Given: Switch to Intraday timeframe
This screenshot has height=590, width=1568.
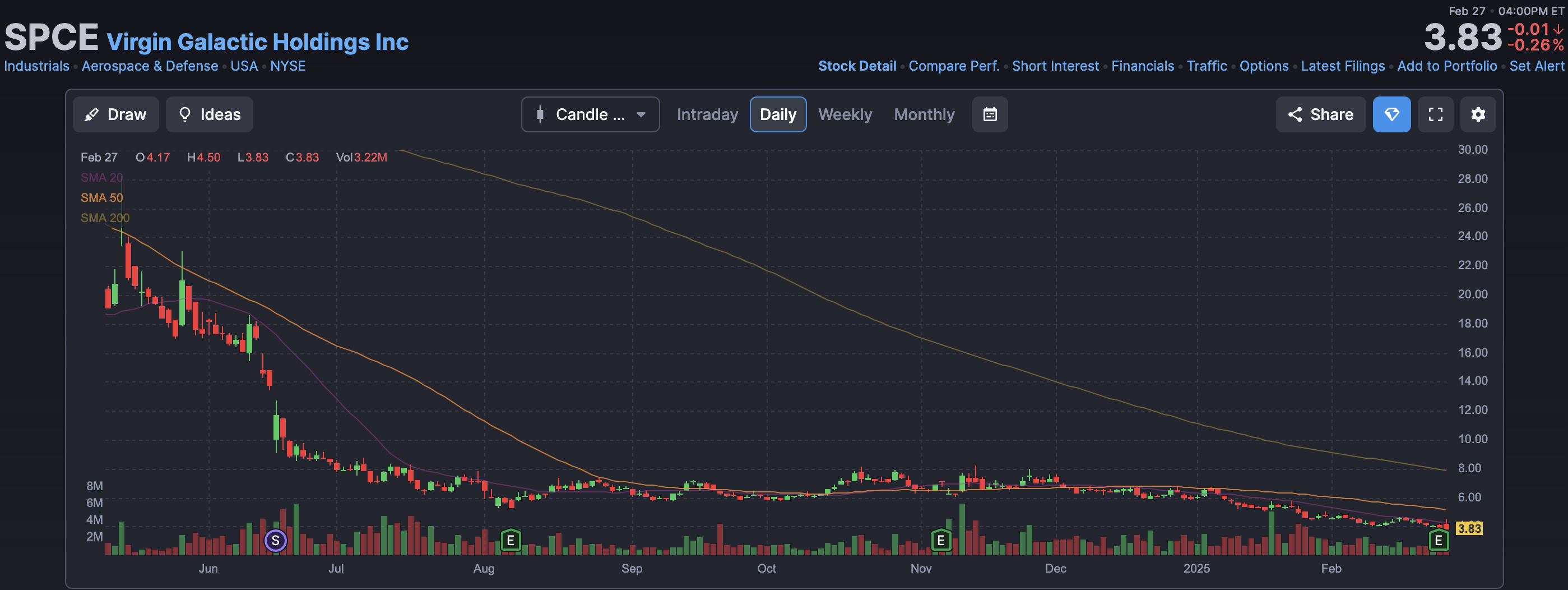Looking at the screenshot, I should 707,114.
